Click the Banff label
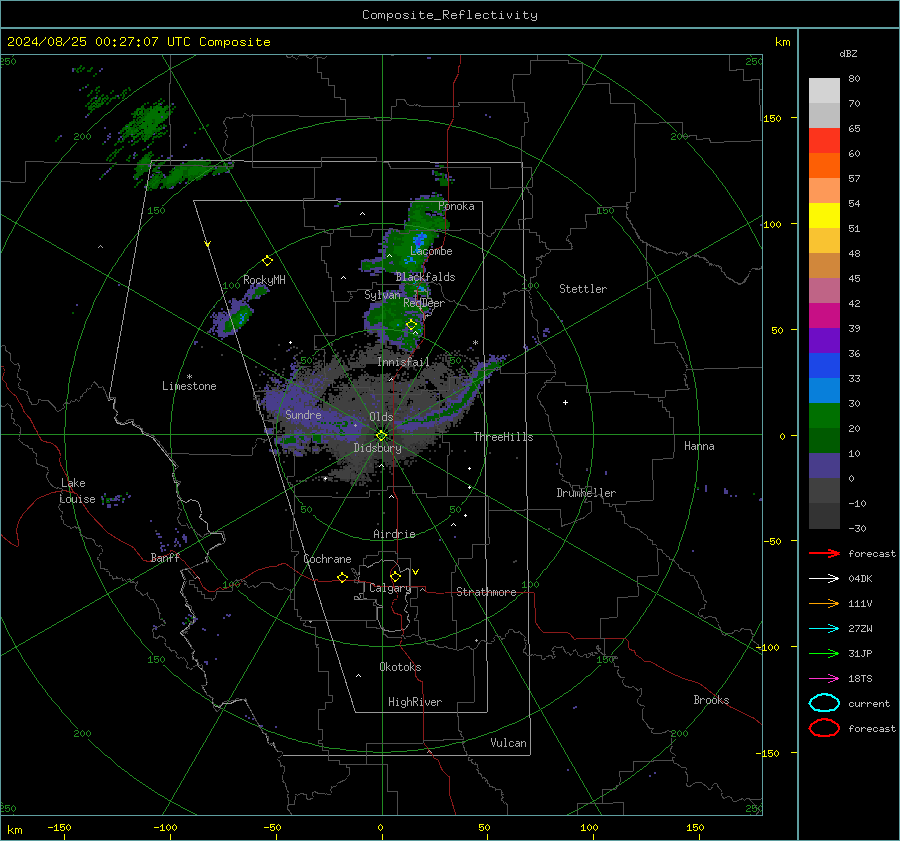900x841 pixels. (165, 558)
